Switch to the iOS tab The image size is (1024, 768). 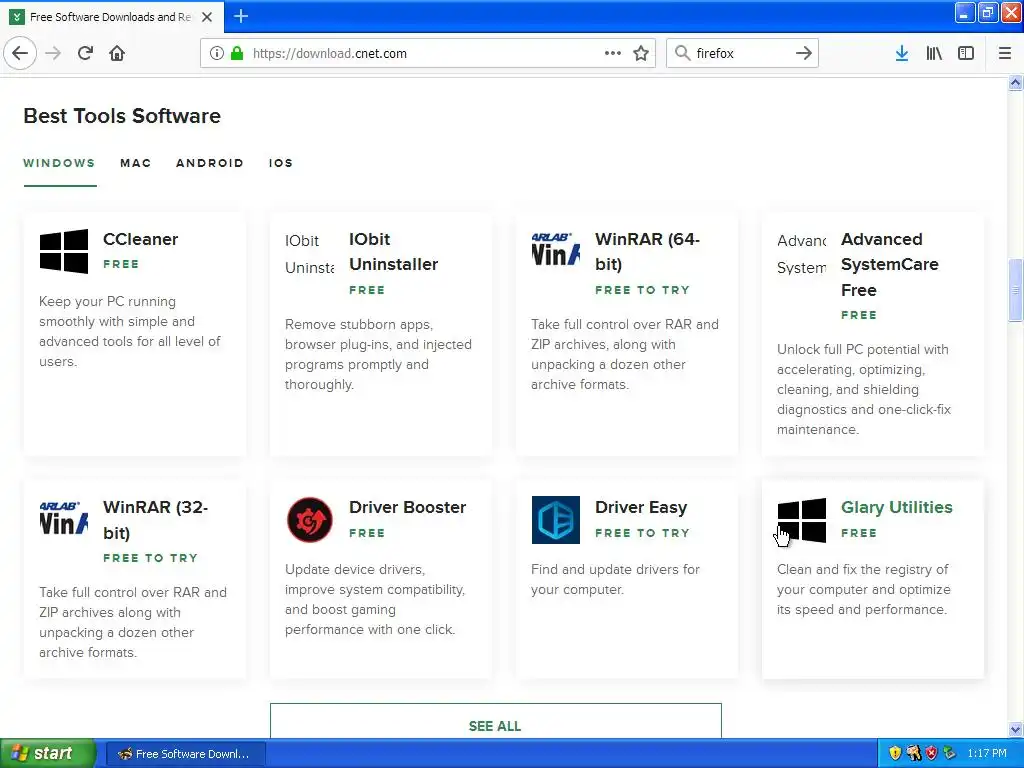[281, 163]
